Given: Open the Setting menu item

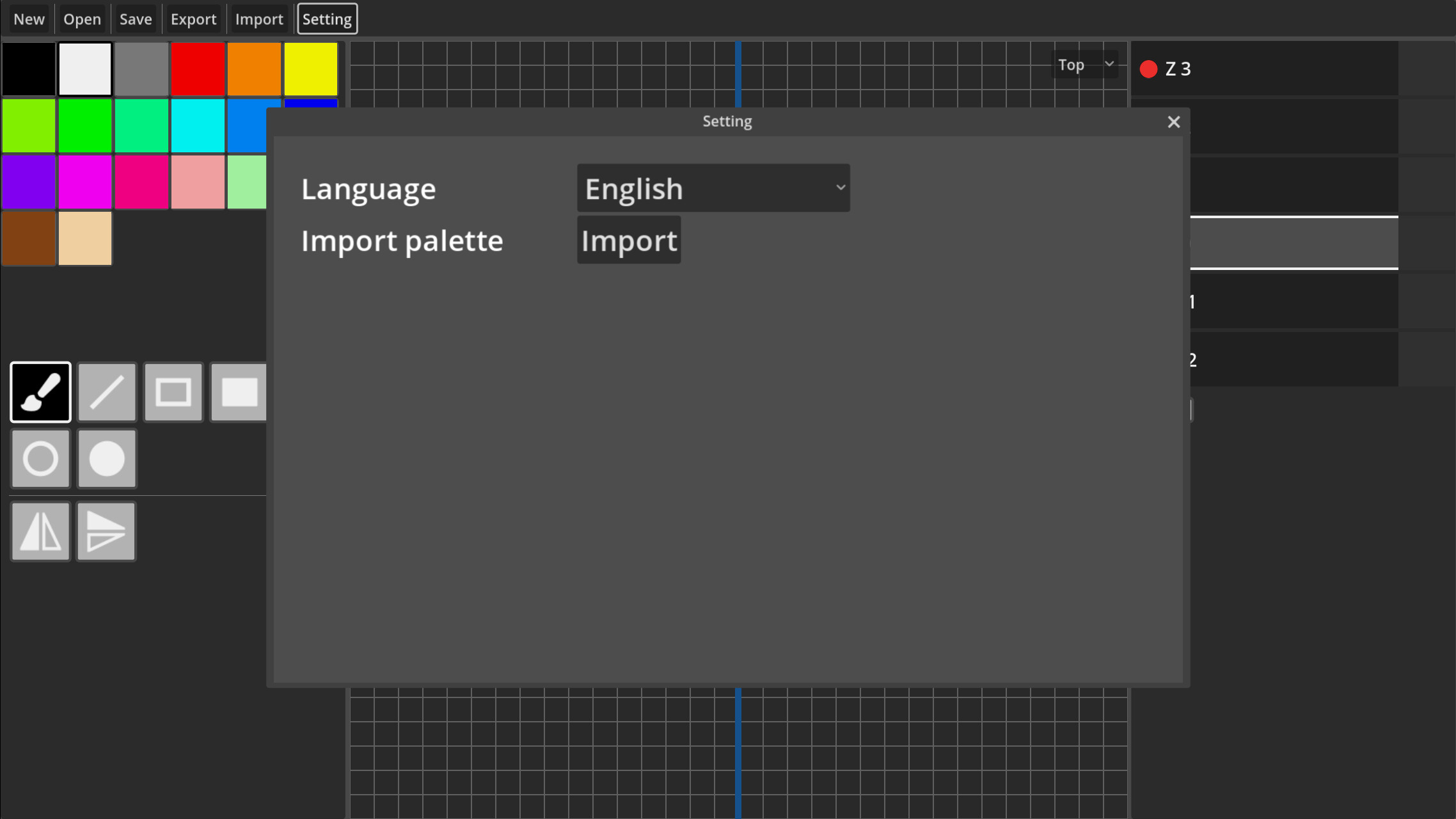Looking at the screenshot, I should [327, 19].
